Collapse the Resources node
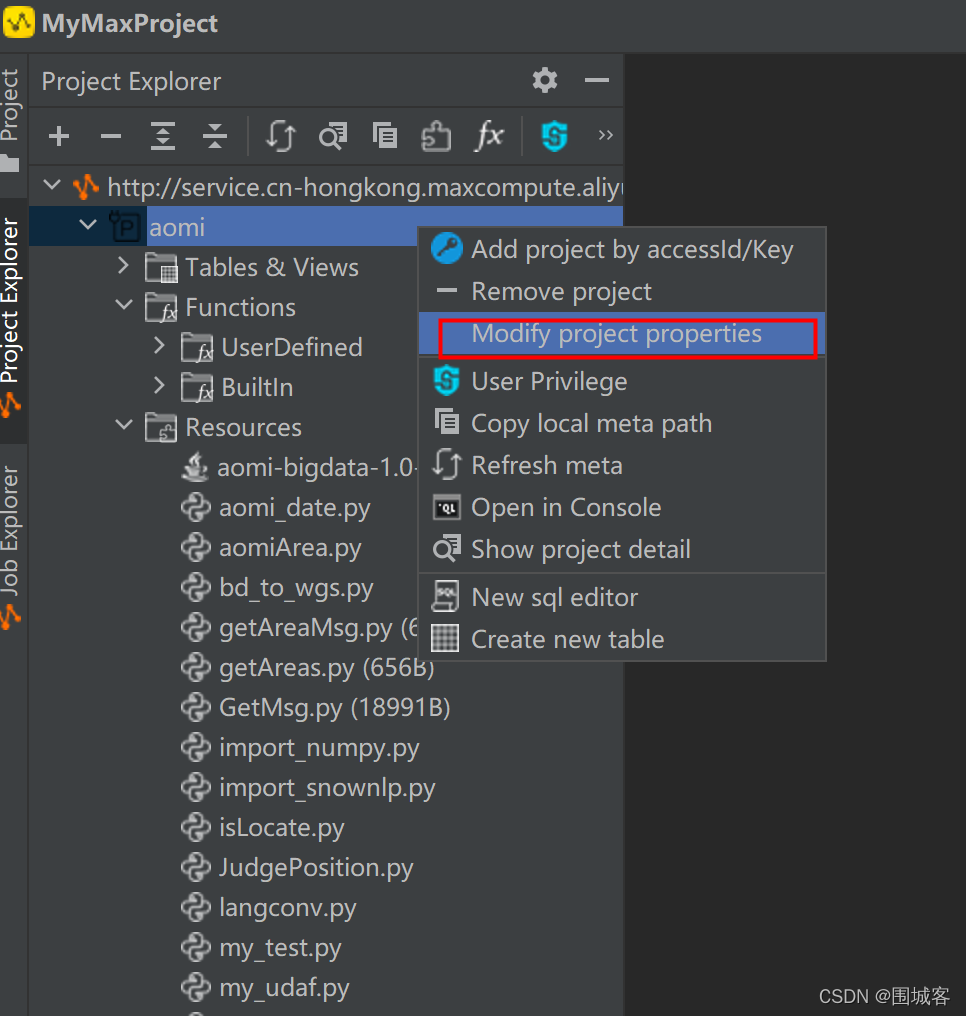966x1016 pixels. (123, 424)
